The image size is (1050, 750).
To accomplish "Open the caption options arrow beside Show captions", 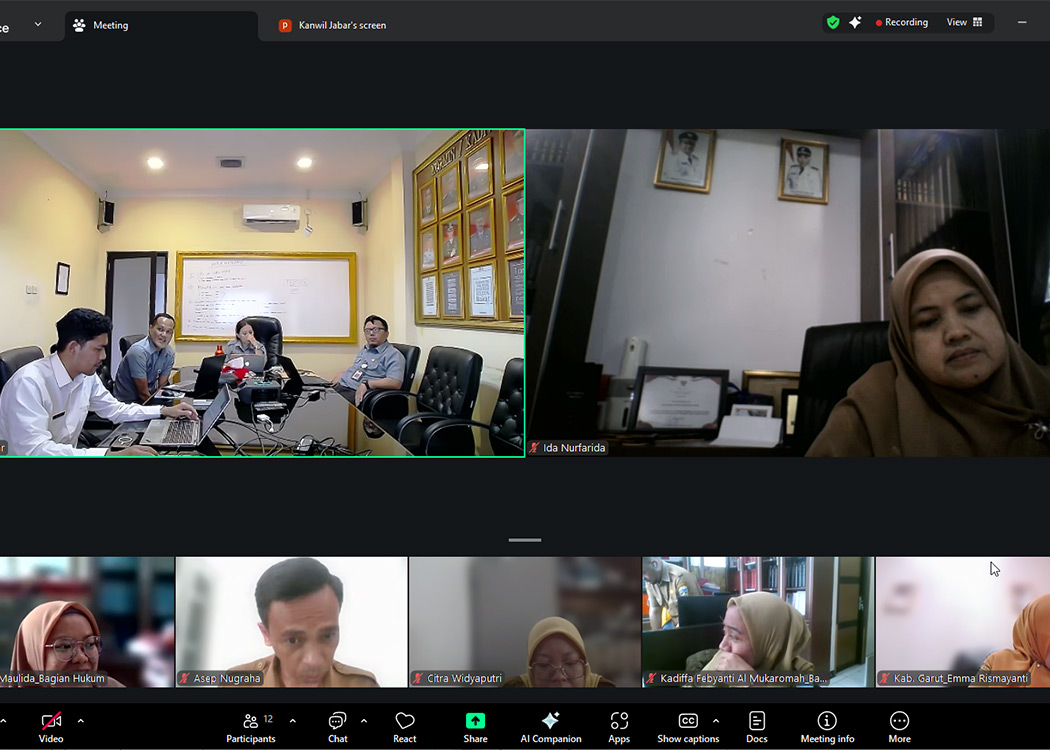I will pos(716,720).
